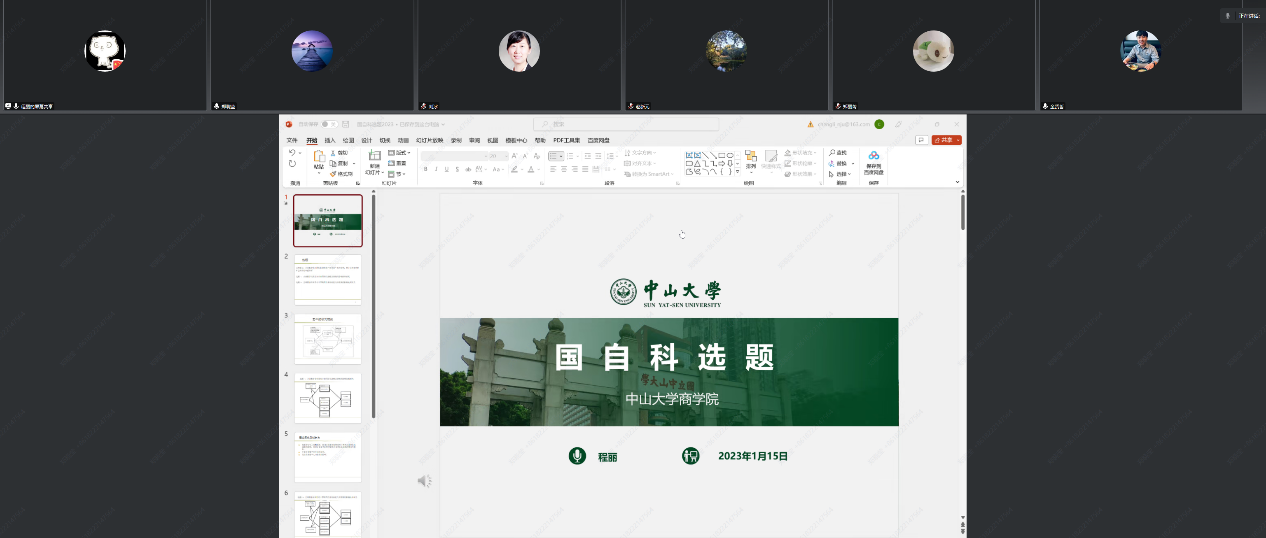
Task: Click the red Share button
Action: tap(946, 140)
